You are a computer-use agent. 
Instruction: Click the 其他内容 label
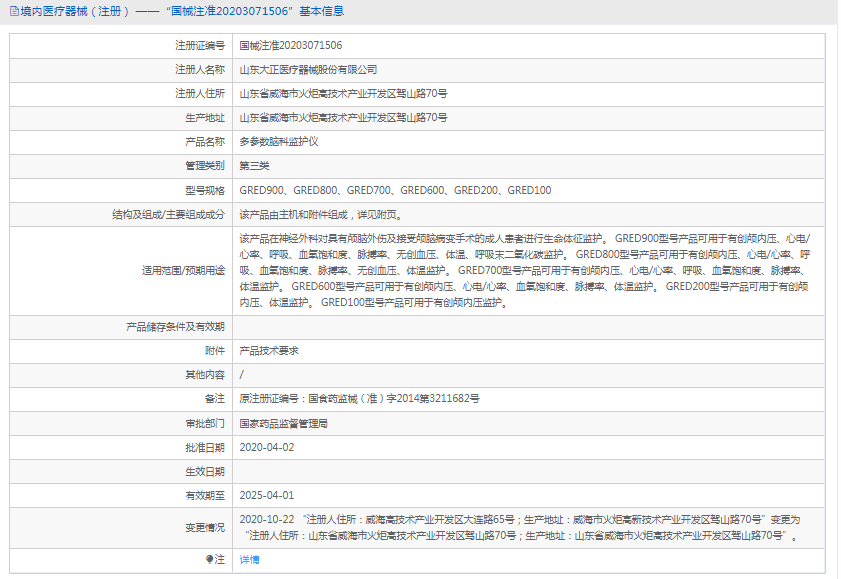click(x=205, y=375)
